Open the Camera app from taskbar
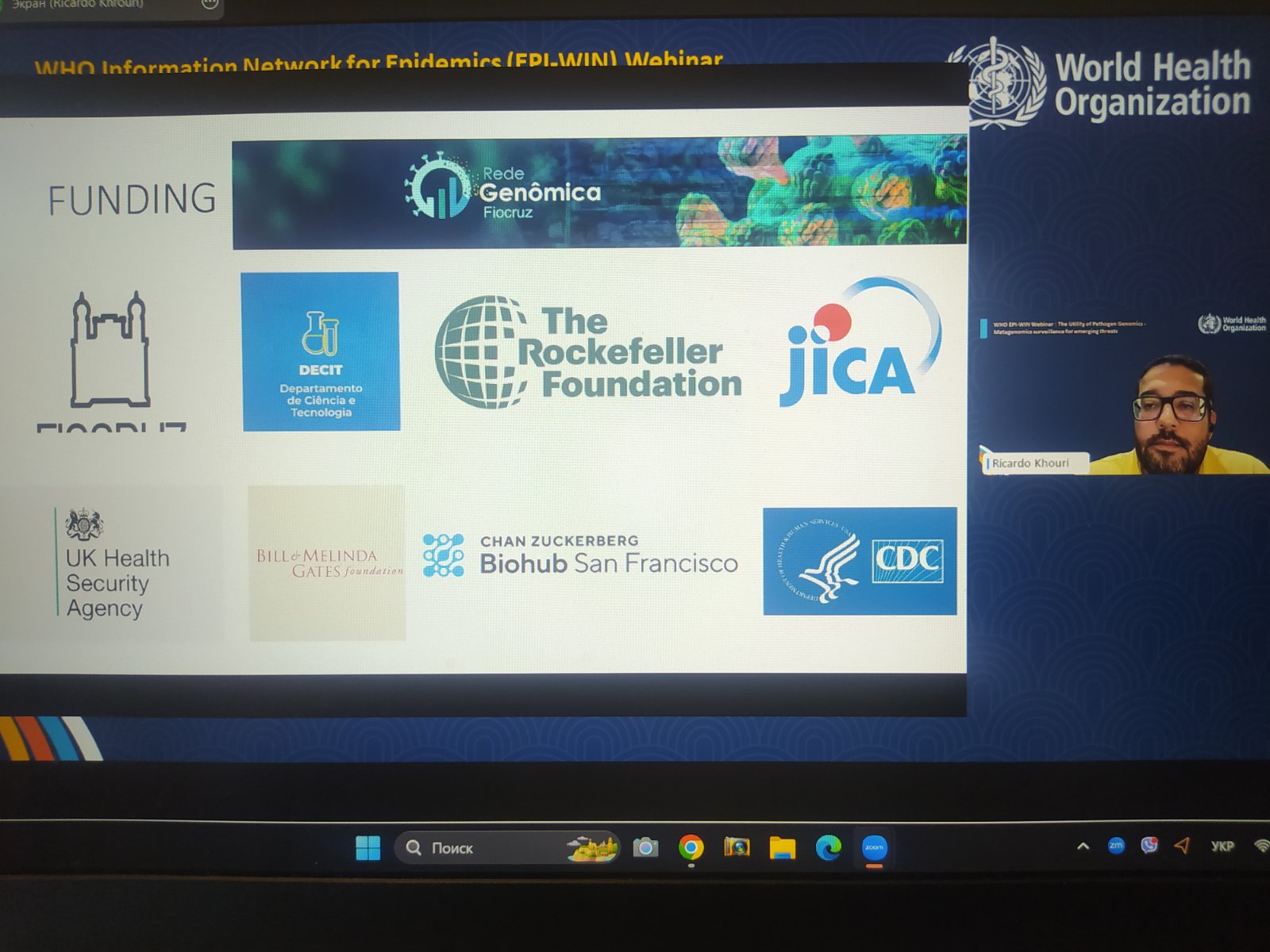Image resolution: width=1270 pixels, height=952 pixels. (x=645, y=848)
